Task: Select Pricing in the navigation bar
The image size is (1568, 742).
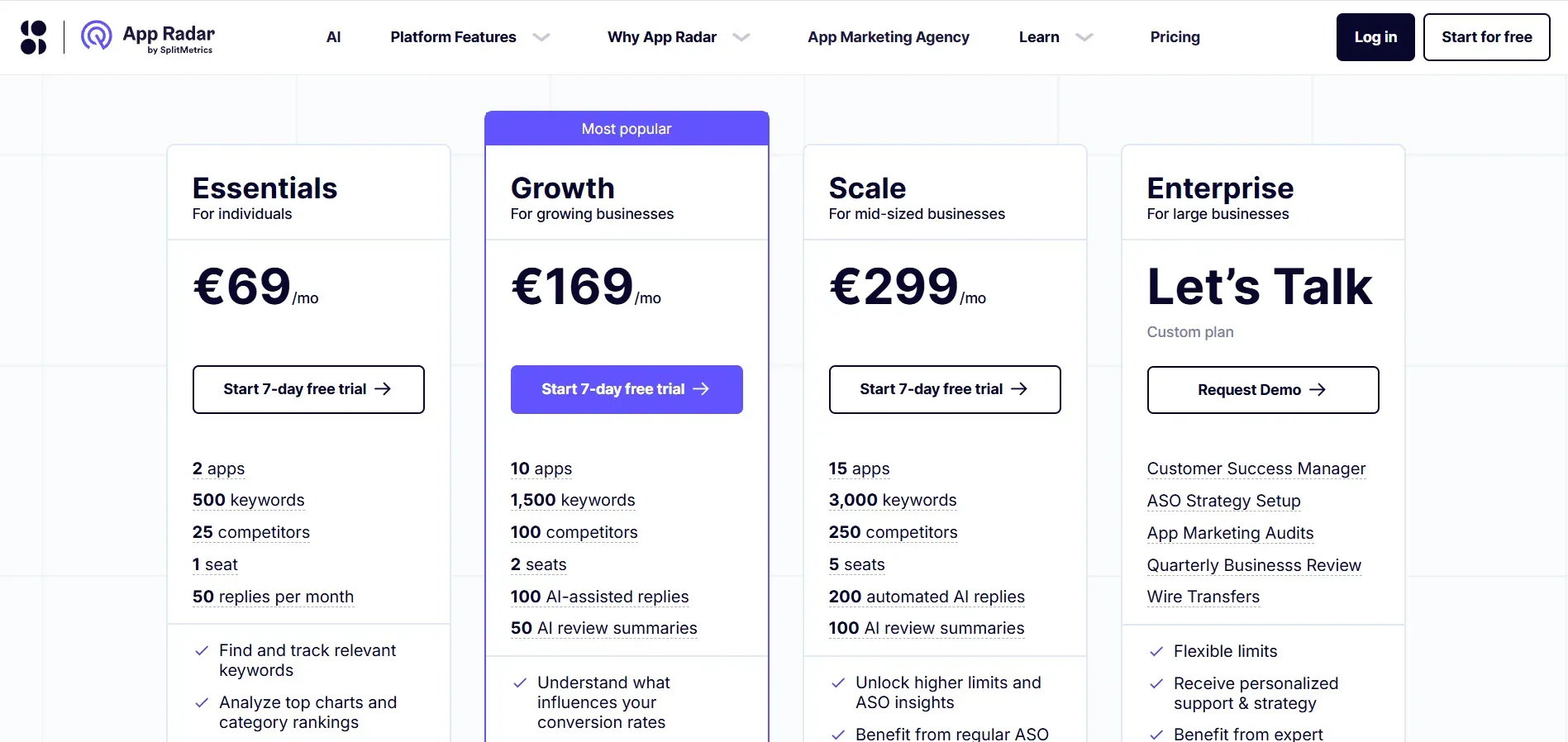Action: [1175, 37]
